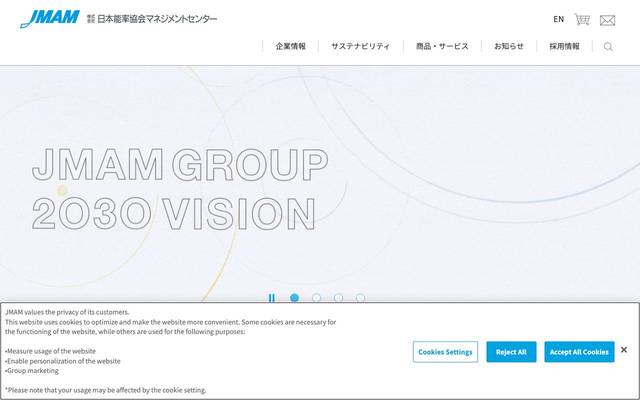The height and width of the screenshot is (400, 640).
Task: Open the 採用情報 menu
Action: pyautogui.click(x=564, y=46)
